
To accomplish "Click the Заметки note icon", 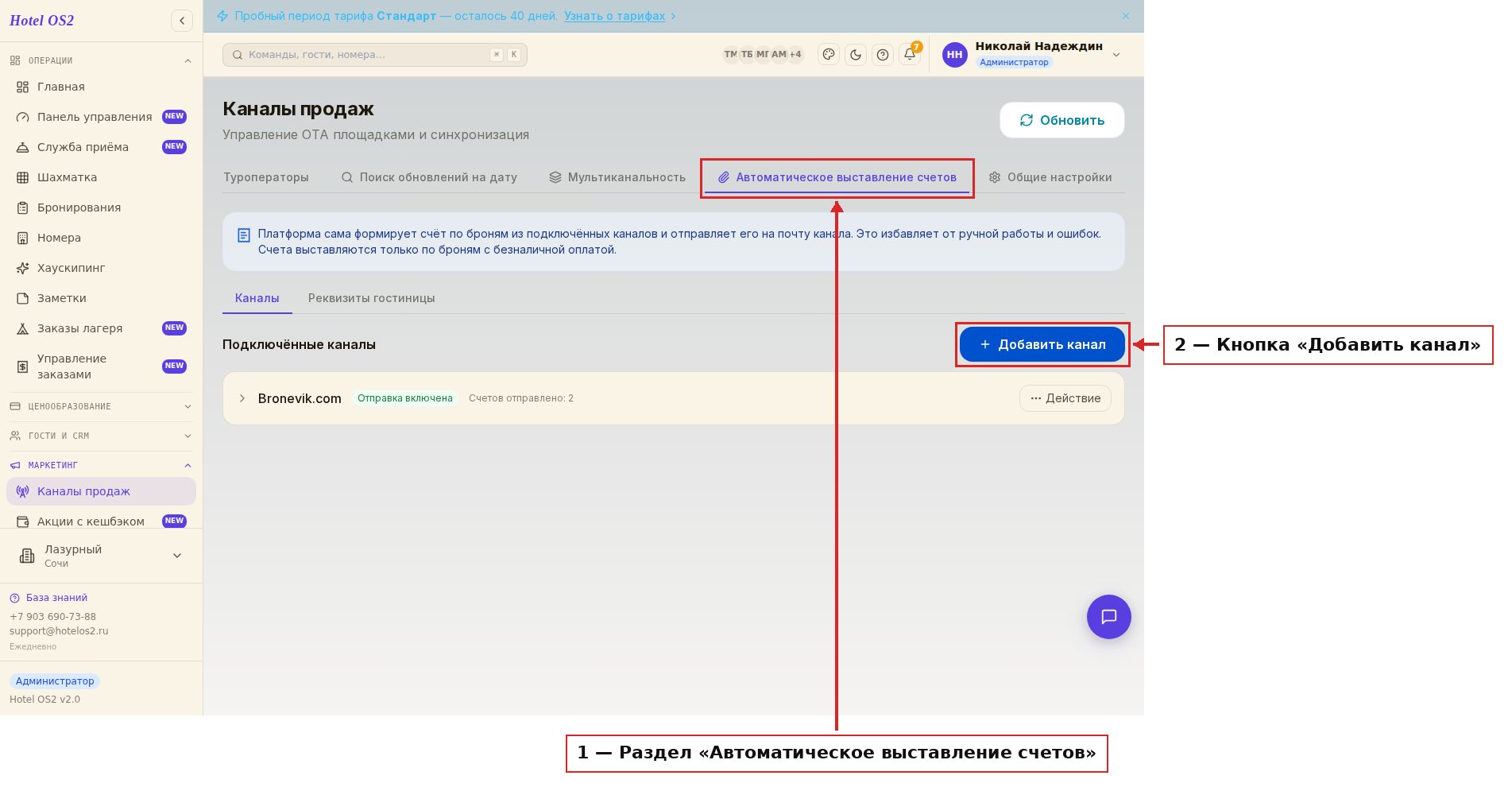I will pyautogui.click(x=23, y=298).
